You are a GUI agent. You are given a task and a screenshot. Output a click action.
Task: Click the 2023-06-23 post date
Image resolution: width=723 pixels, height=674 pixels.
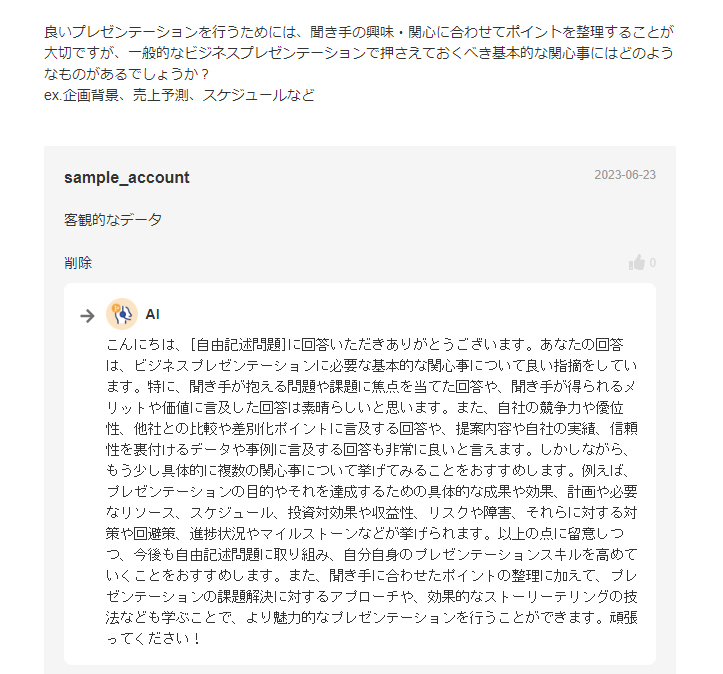pyautogui.click(x=625, y=175)
